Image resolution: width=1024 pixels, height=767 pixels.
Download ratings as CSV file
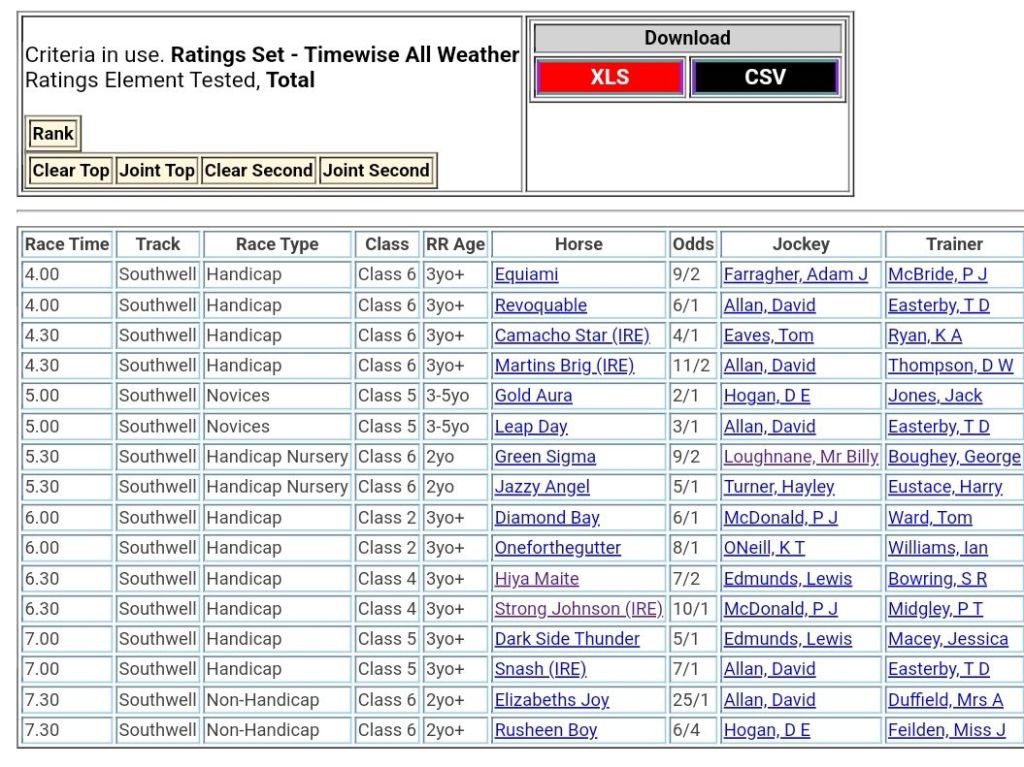(765, 77)
